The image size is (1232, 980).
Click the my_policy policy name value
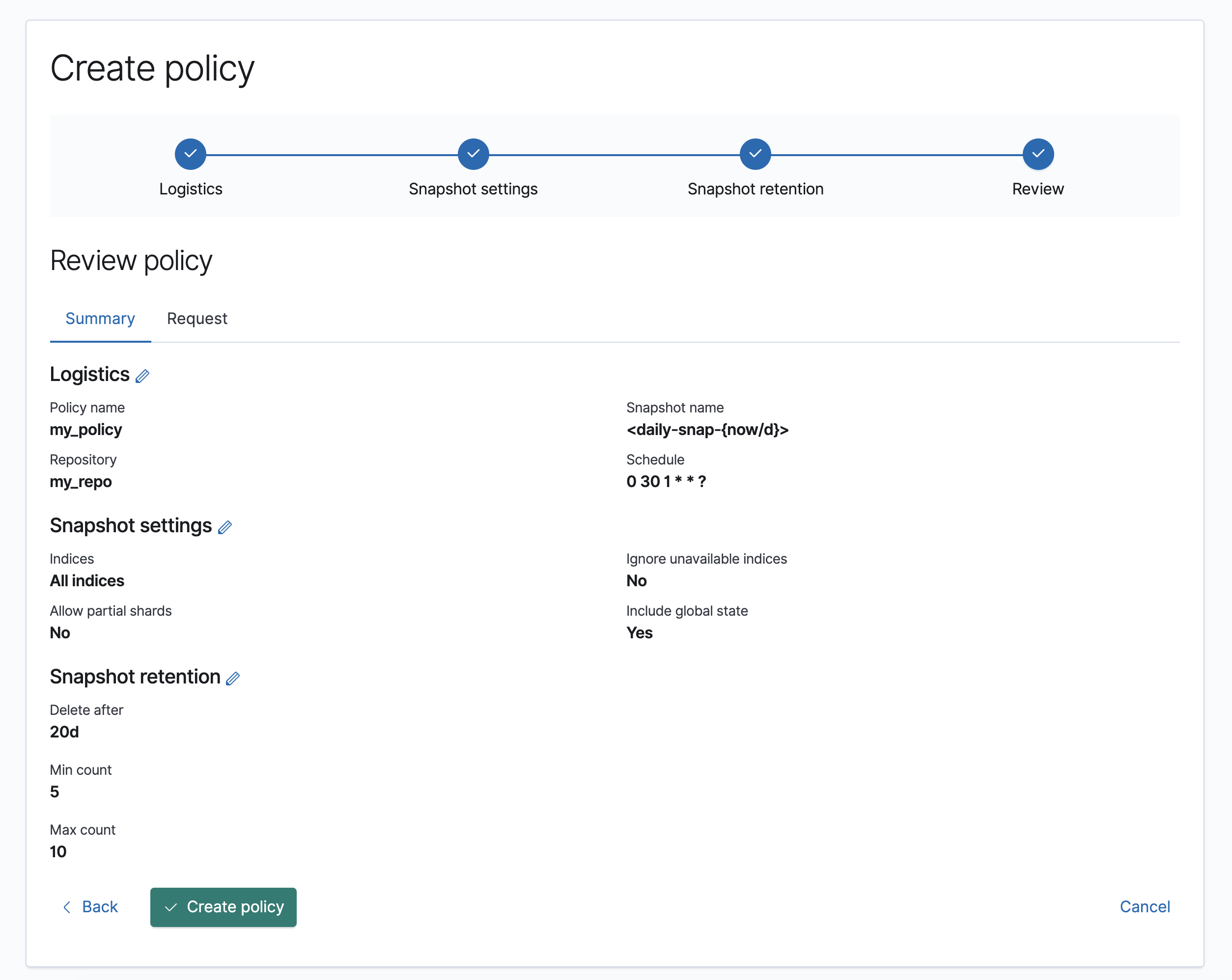[x=85, y=430]
